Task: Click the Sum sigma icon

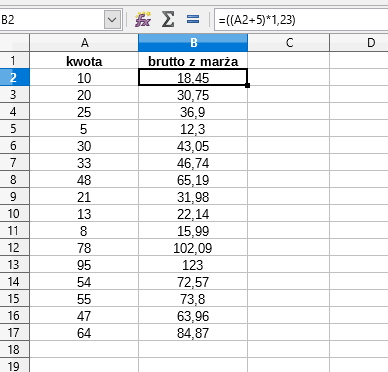Action: coord(168,20)
